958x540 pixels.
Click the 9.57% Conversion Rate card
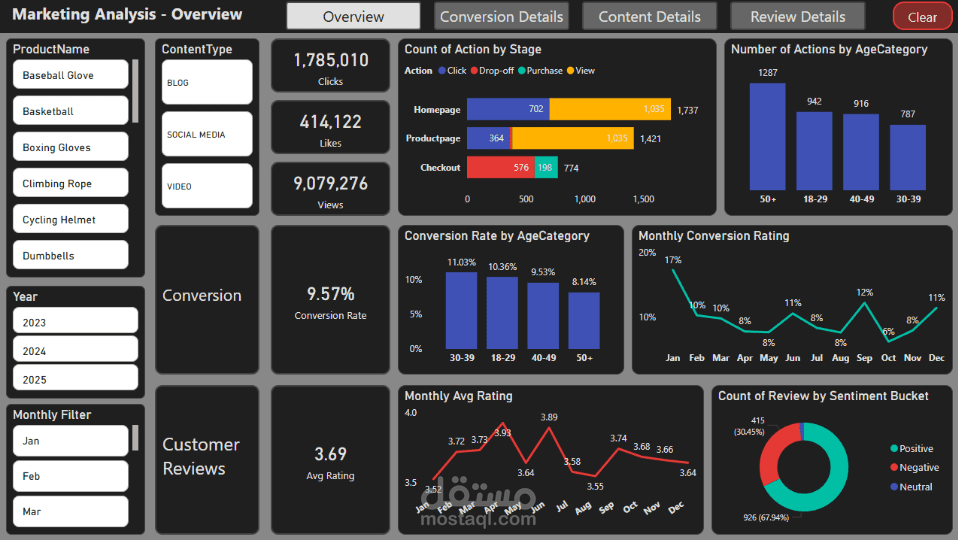(330, 300)
